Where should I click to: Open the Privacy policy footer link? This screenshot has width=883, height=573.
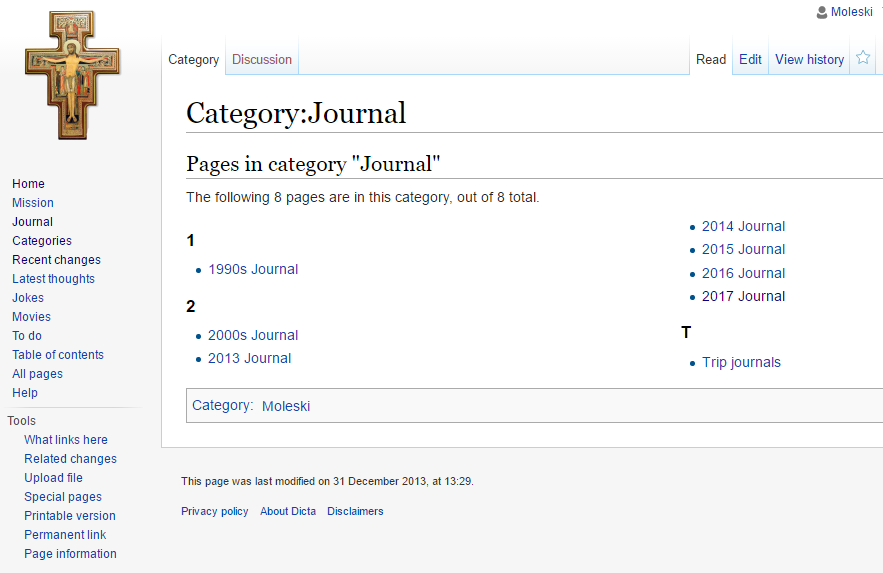click(x=215, y=511)
